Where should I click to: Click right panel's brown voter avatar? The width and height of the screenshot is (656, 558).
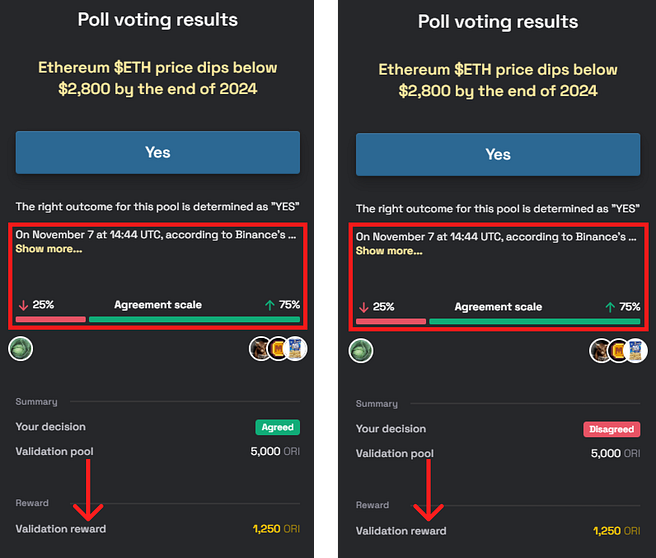(x=601, y=350)
